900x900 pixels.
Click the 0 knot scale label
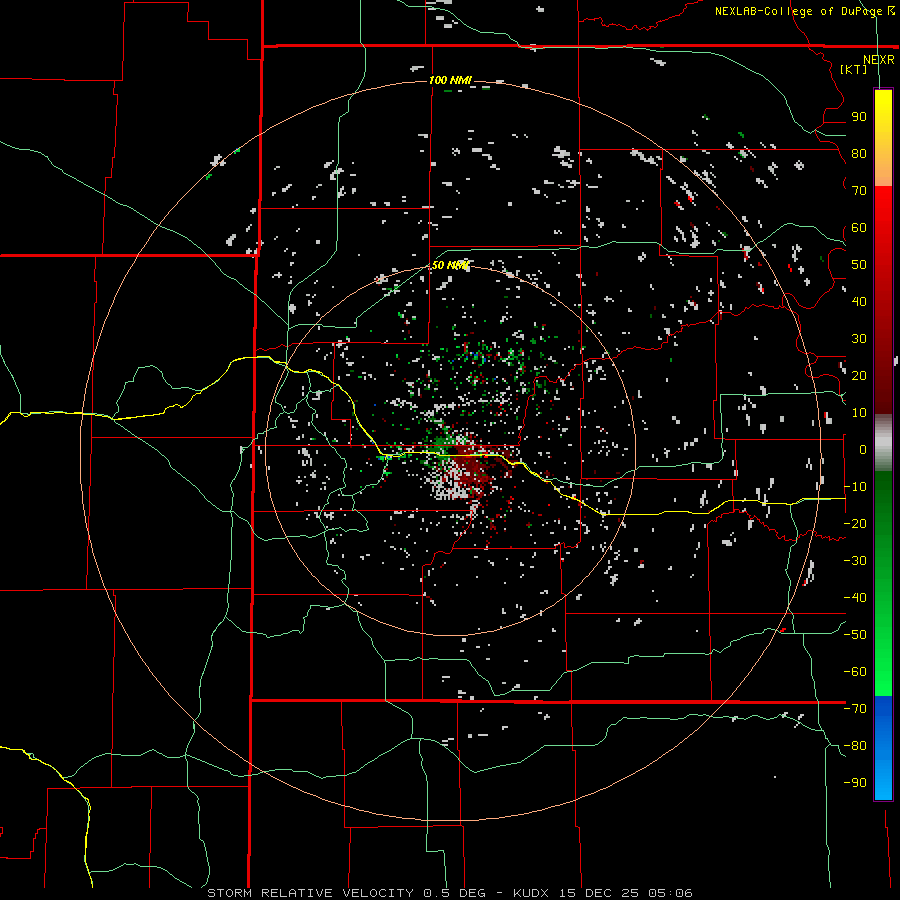[x=862, y=449]
